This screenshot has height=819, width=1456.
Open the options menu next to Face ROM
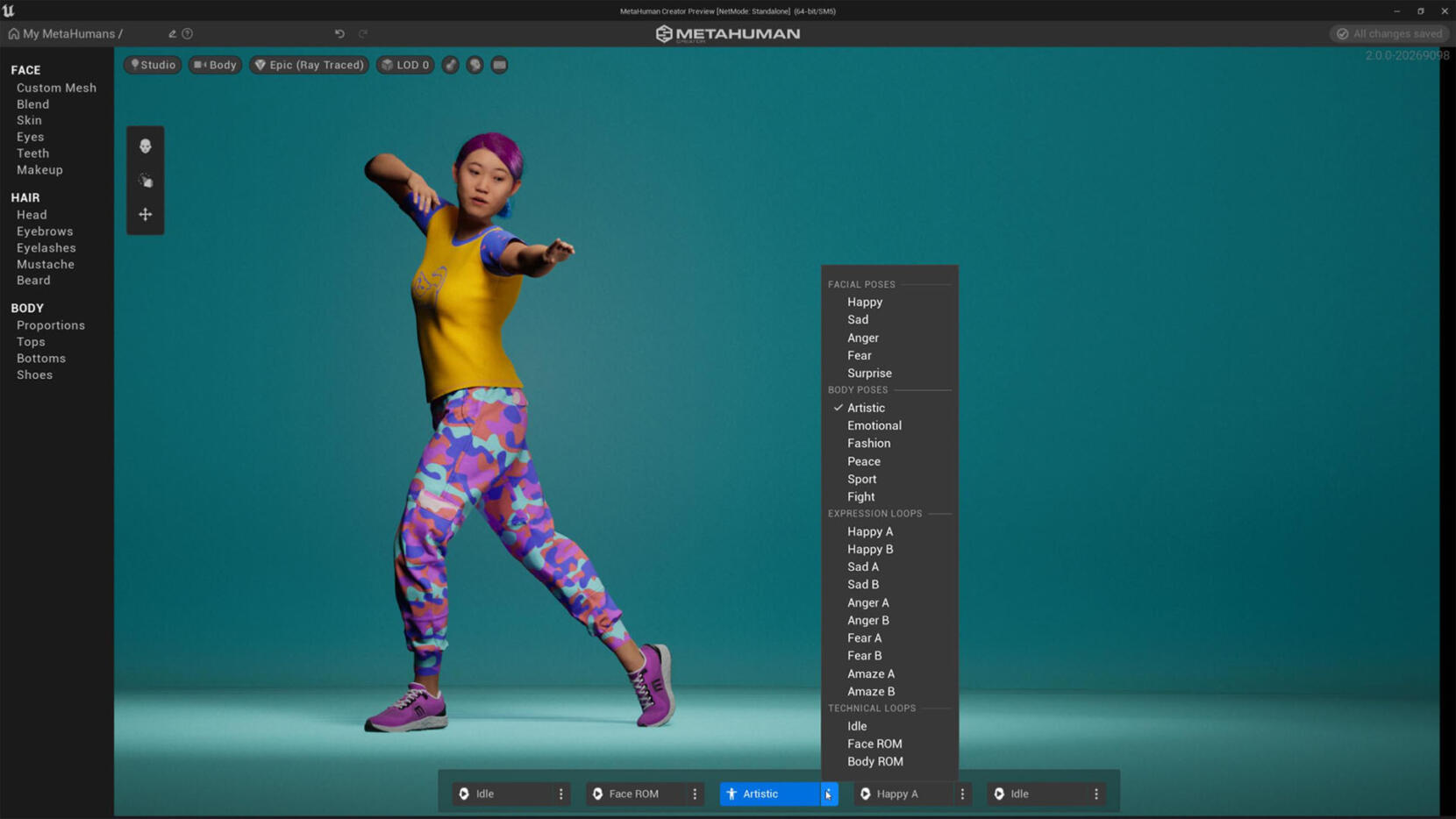coord(694,794)
